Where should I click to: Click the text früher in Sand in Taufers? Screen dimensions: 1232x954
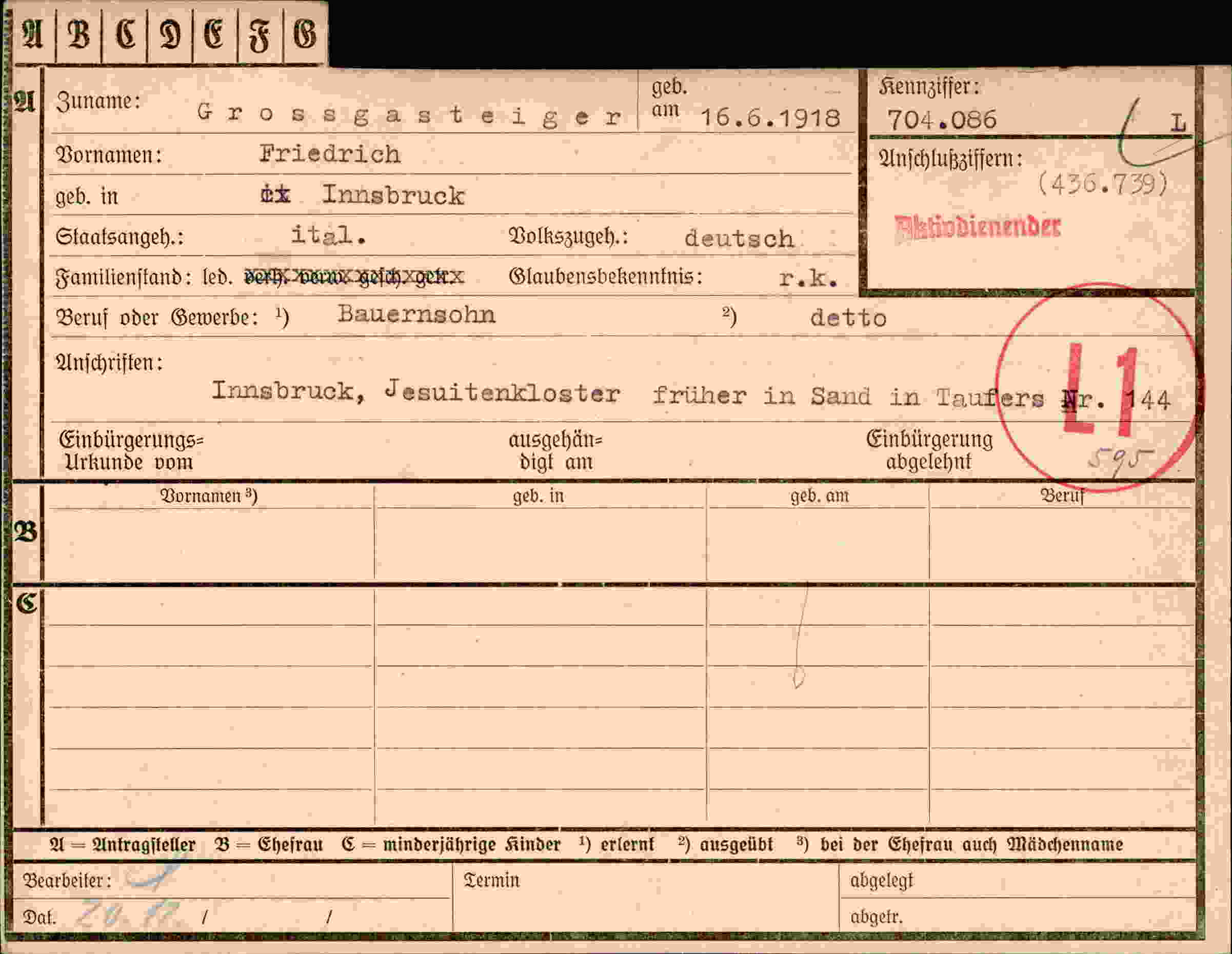(x=848, y=396)
